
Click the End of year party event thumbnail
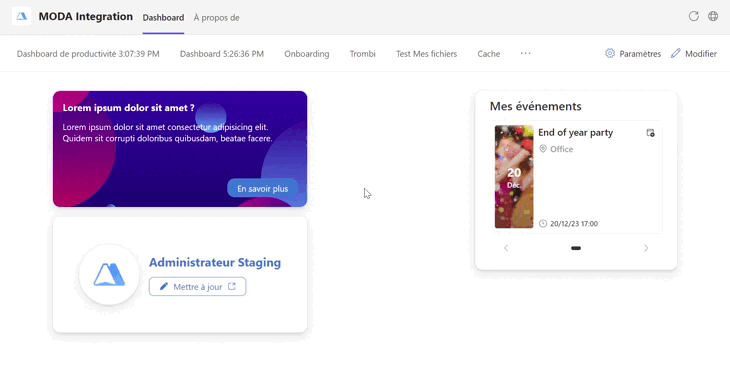click(514, 177)
